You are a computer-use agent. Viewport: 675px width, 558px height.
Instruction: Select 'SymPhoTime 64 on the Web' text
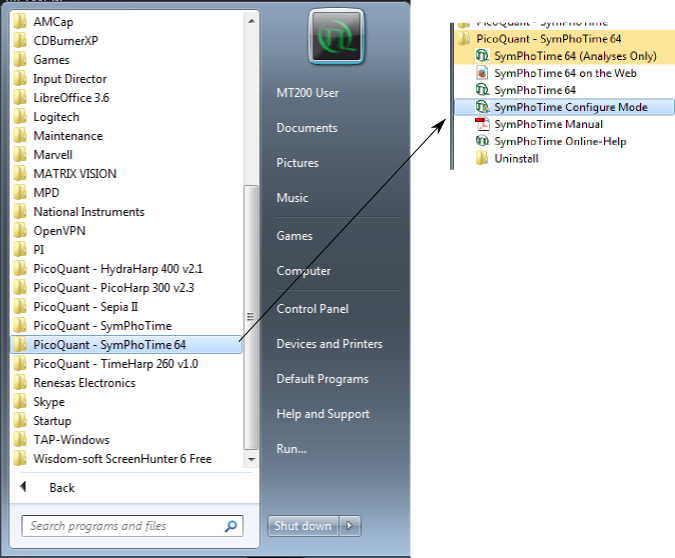(x=565, y=73)
